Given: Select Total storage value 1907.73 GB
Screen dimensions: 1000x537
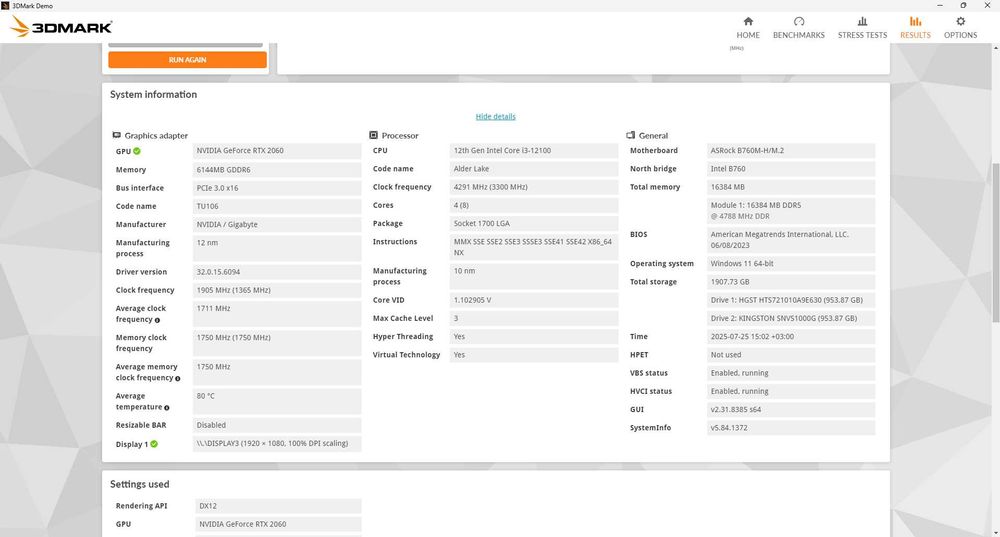Looking at the screenshot, I should click(x=791, y=282).
